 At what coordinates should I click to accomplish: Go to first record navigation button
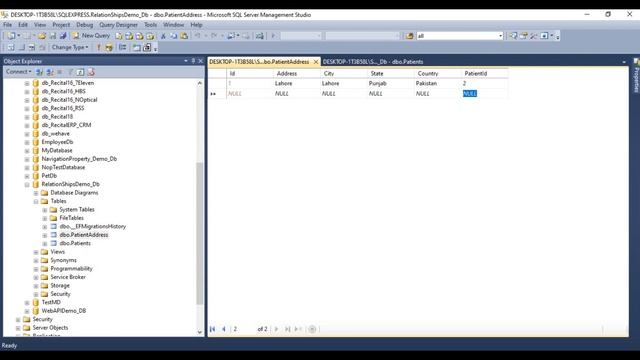click(x=213, y=329)
